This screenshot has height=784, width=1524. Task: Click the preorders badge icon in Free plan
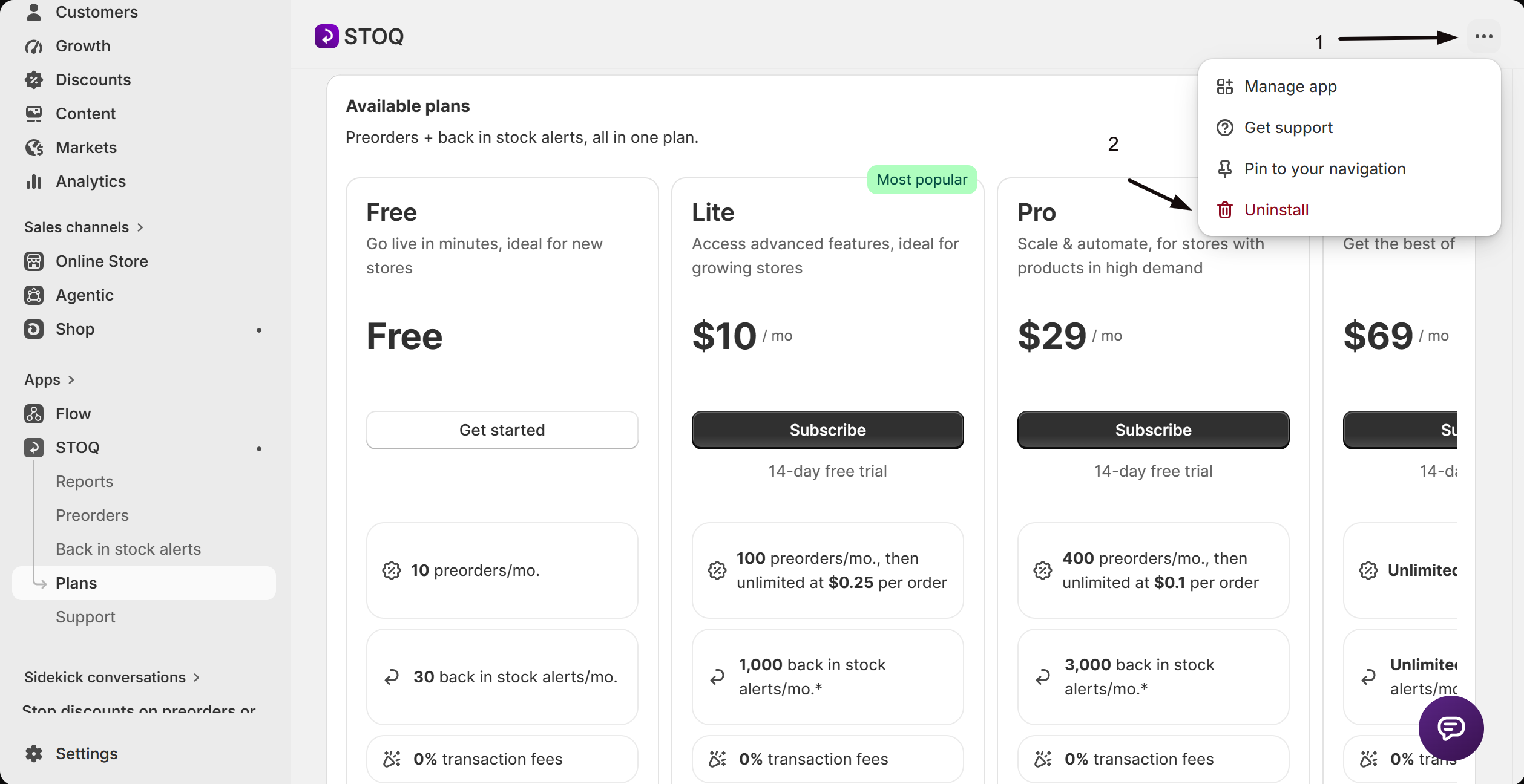point(392,570)
